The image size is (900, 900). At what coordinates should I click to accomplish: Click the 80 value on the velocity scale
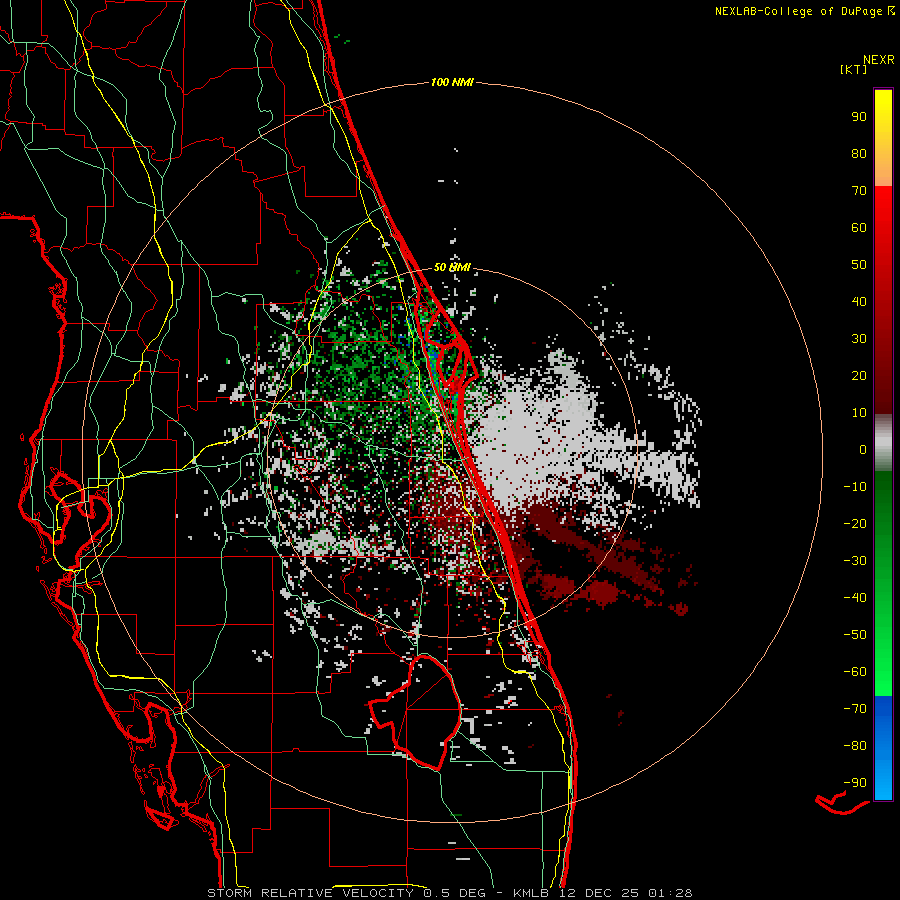[859, 154]
